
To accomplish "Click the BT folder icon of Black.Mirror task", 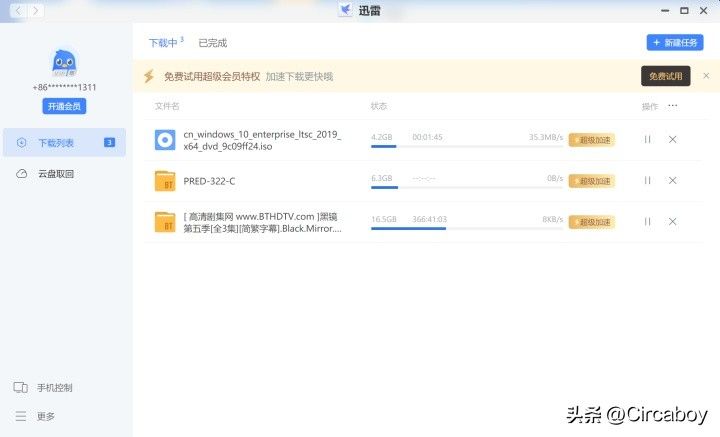I will (165, 222).
